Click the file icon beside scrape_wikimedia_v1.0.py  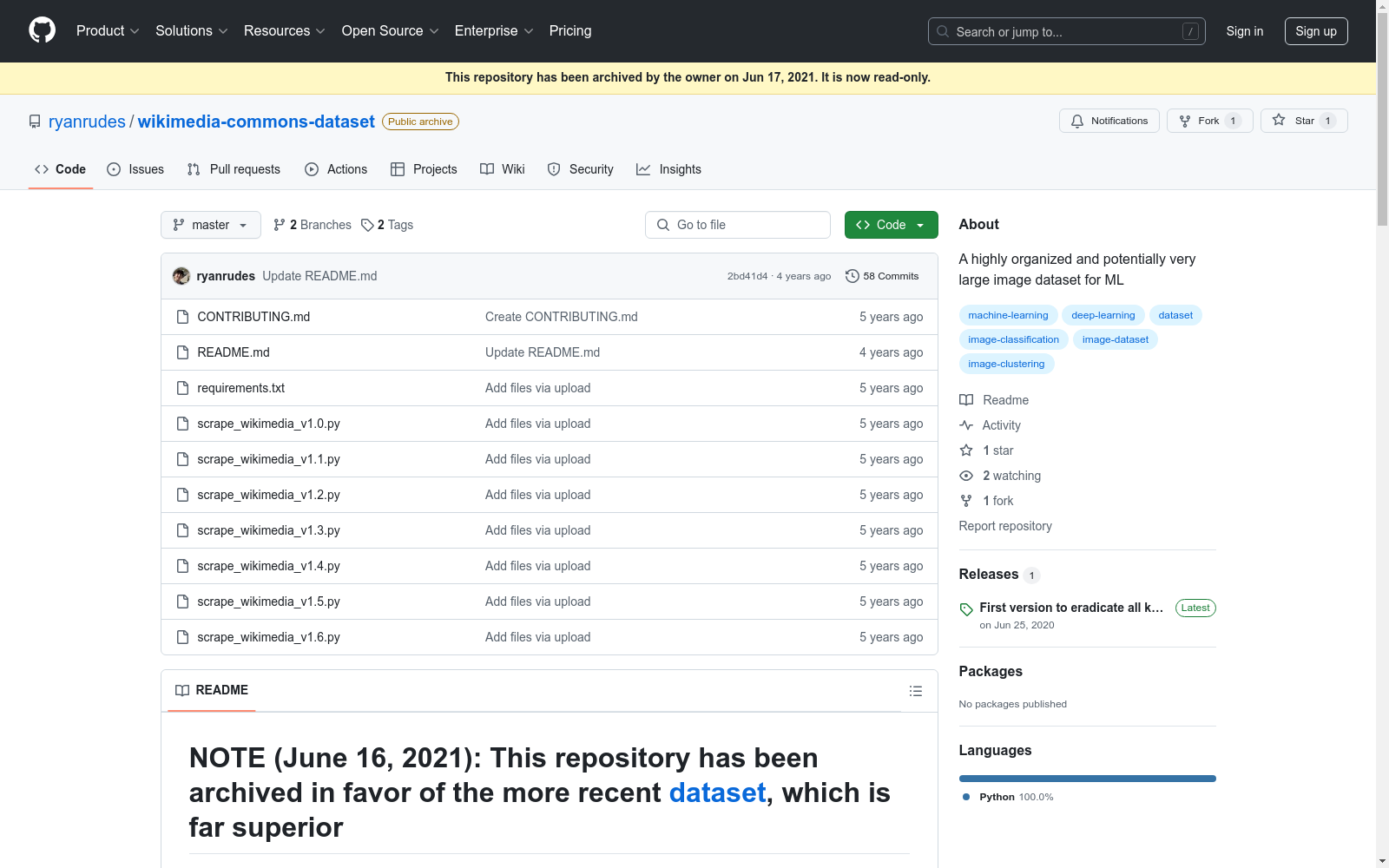182,424
